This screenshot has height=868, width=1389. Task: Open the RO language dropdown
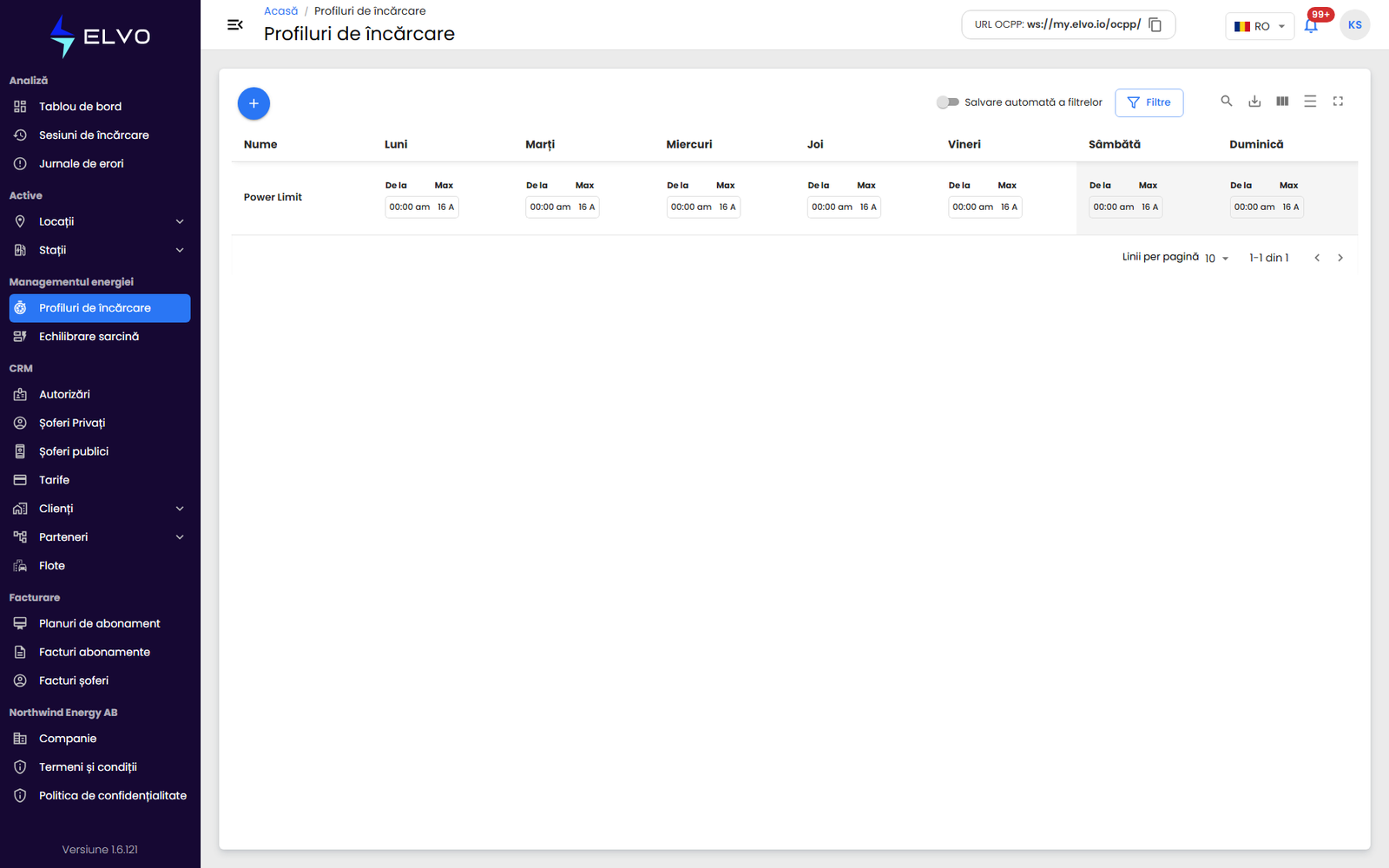[1260, 26]
